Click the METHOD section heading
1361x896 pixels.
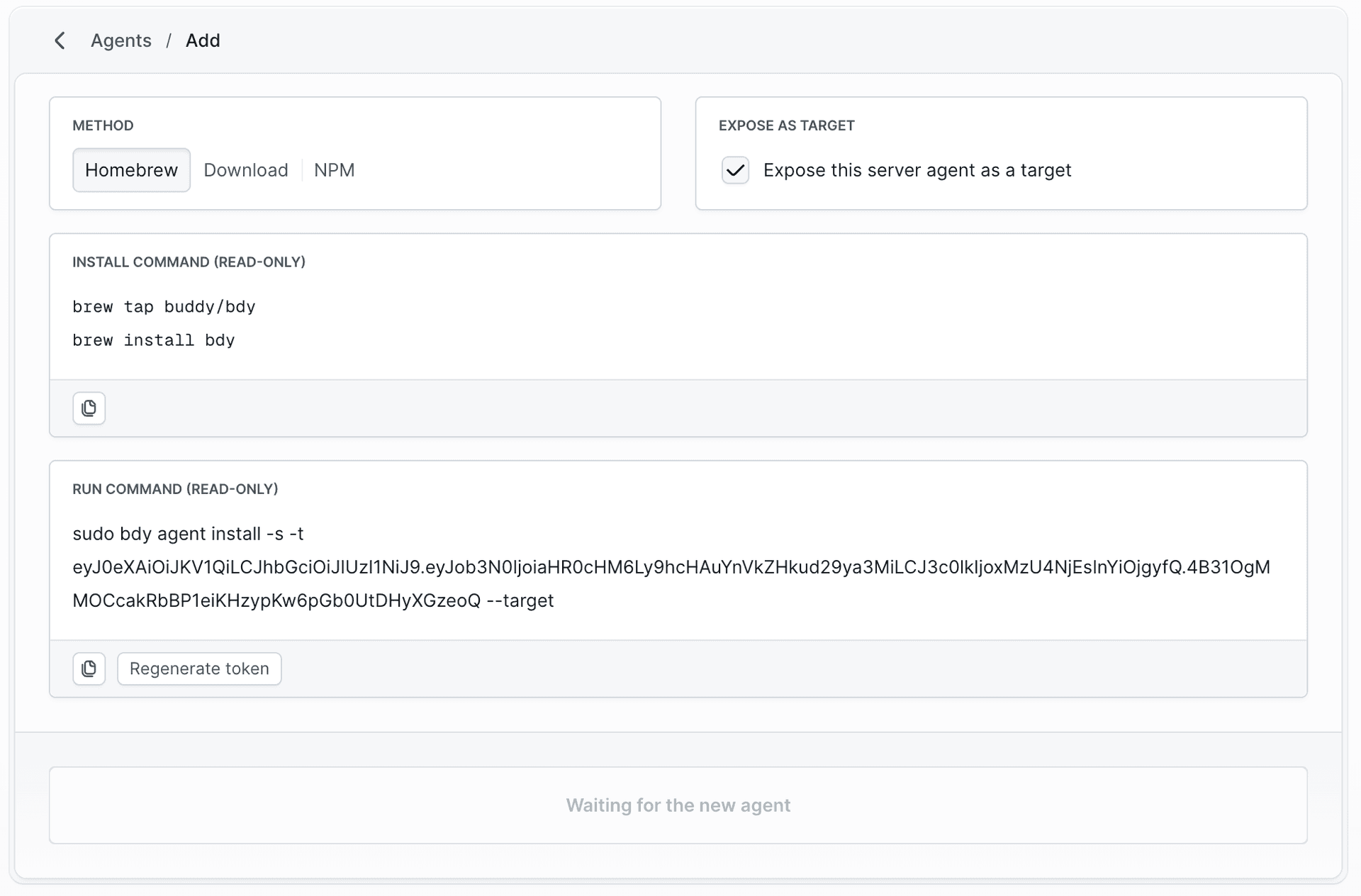[103, 125]
